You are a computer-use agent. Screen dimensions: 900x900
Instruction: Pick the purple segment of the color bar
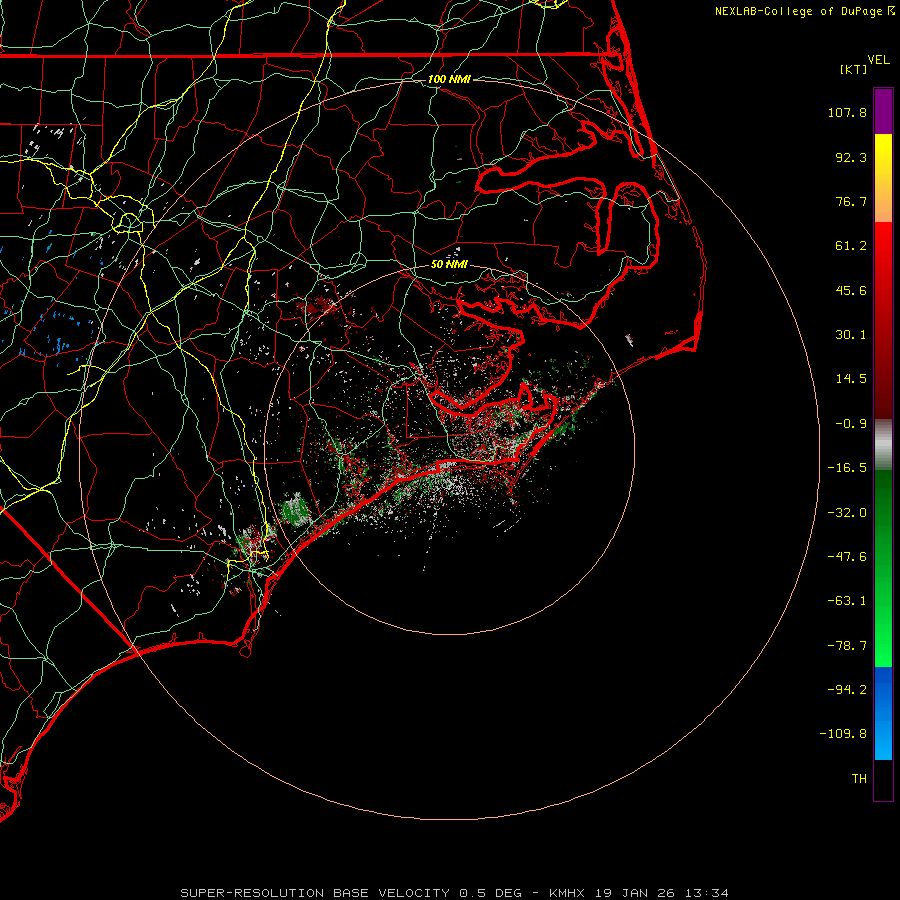pos(883,112)
